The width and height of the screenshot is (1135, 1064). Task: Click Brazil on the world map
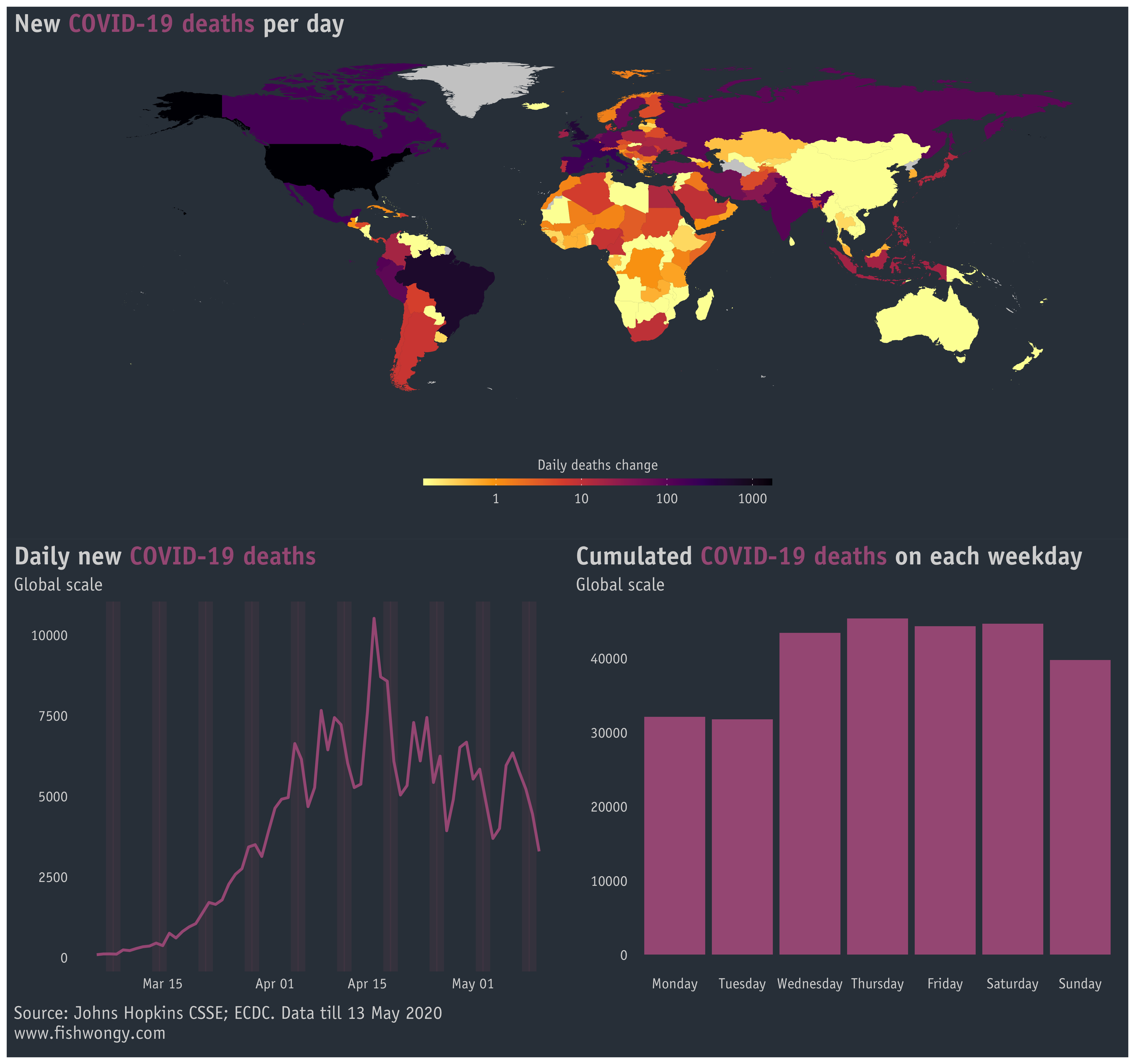451,285
